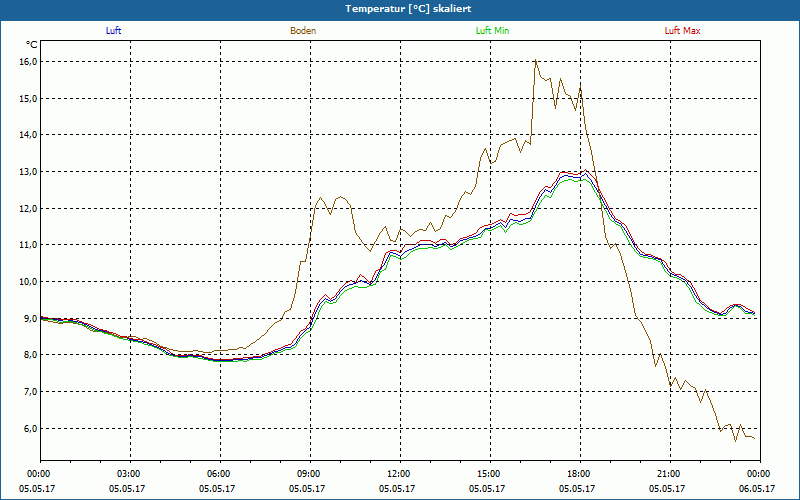Click the 21:00 time axis label
Screen dimensions: 800x500
coord(670,473)
